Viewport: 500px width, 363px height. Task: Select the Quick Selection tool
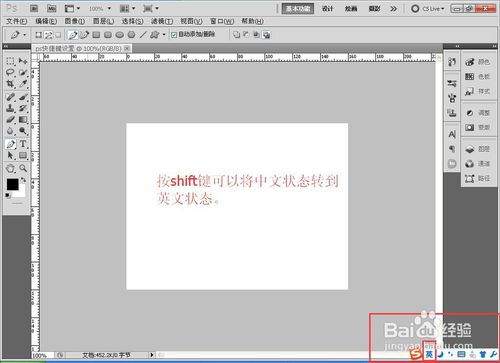(x=23, y=72)
